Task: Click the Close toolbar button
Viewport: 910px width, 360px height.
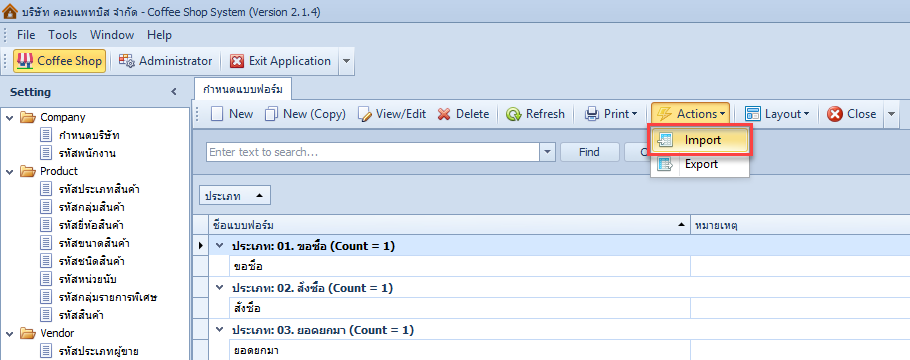Action: (851, 114)
